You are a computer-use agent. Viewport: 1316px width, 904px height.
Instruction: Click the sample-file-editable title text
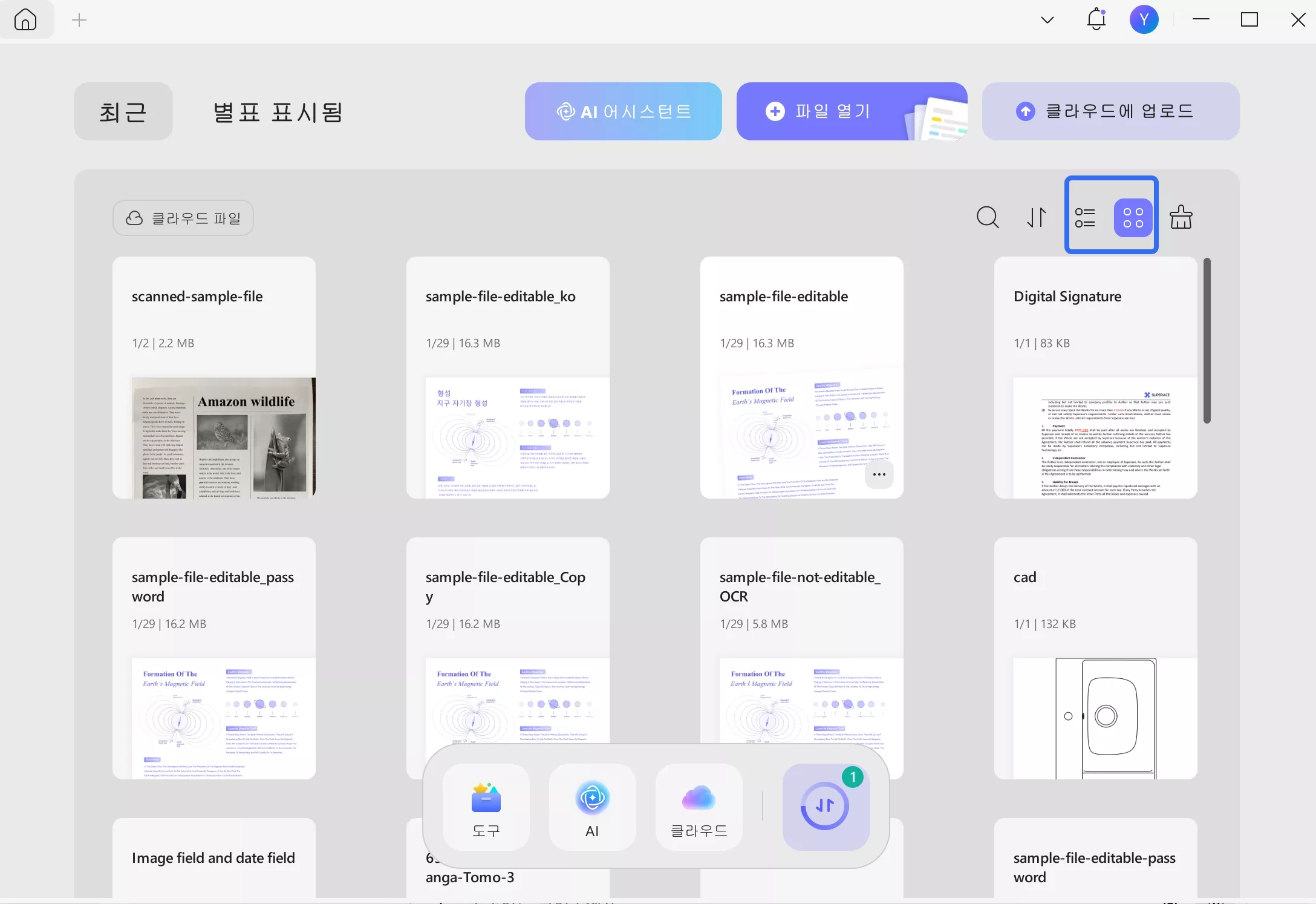784,296
